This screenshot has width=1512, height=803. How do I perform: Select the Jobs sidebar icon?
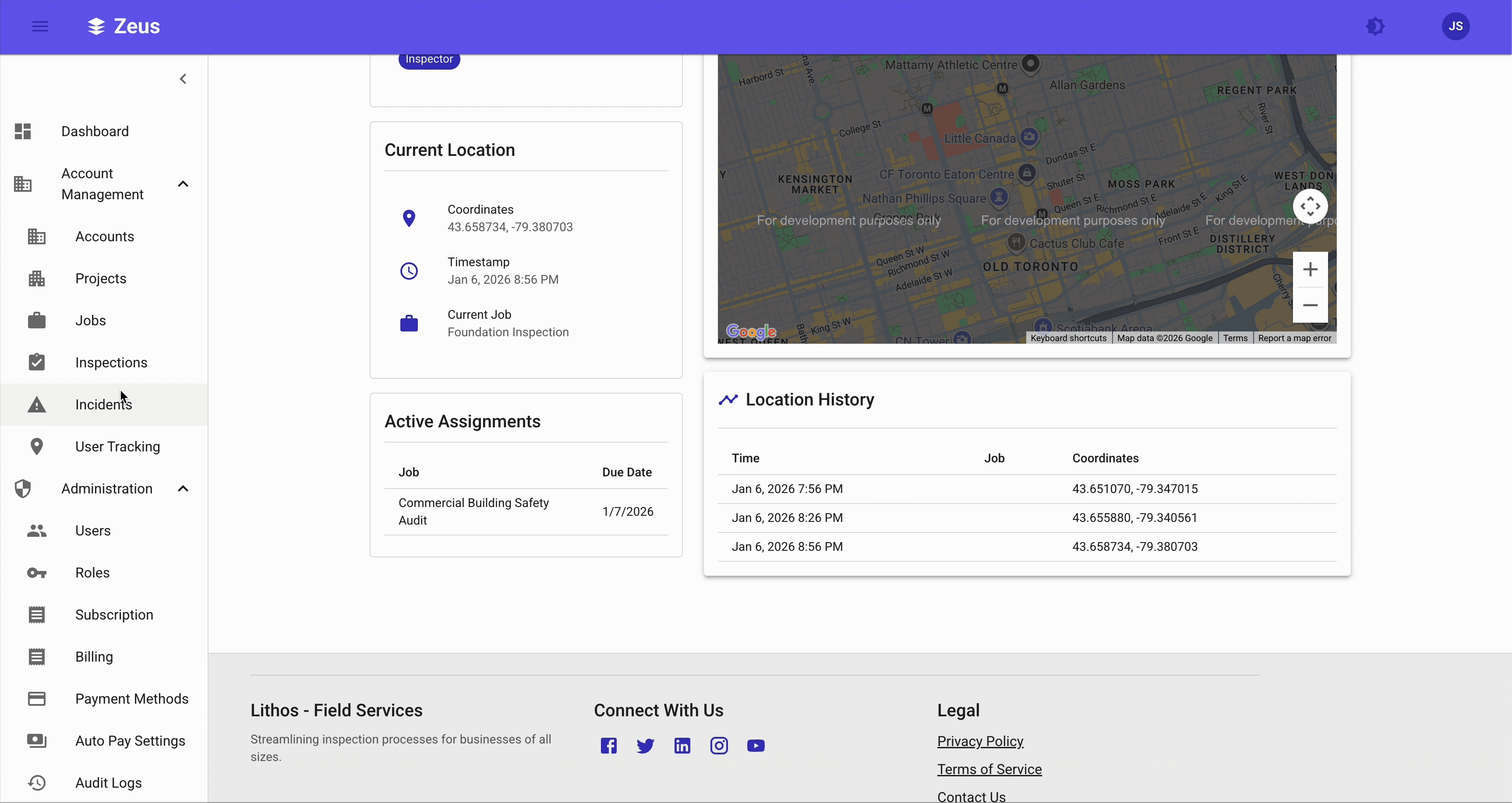click(37, 320)
